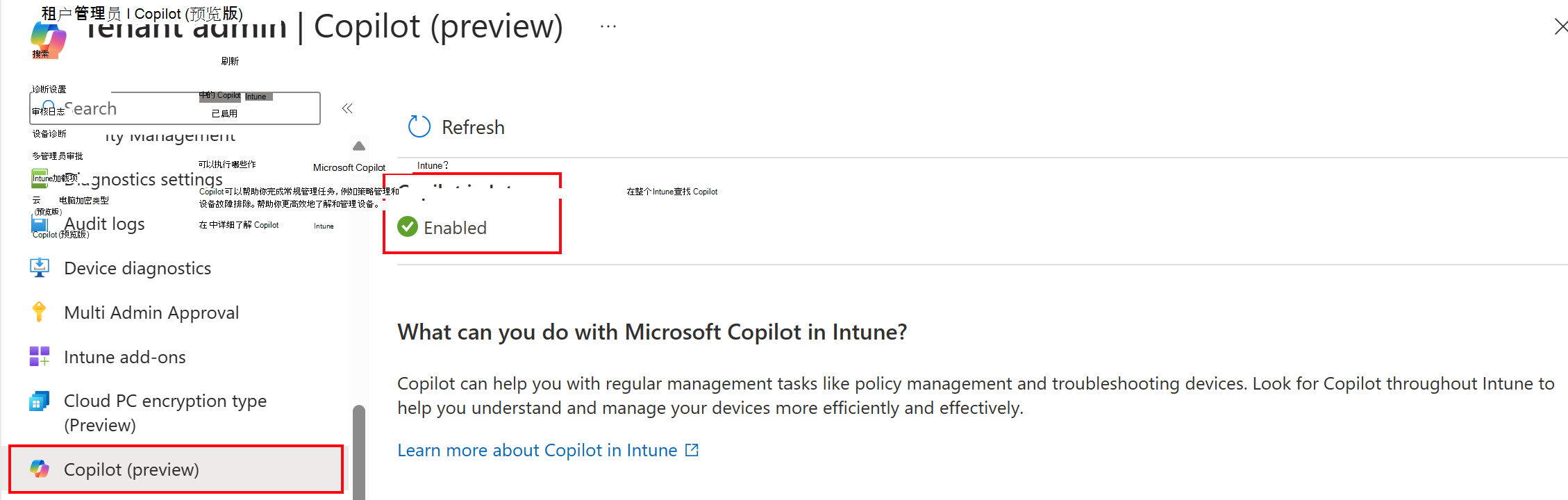
Task: Click the Copilot (preview) page title
Action: click(x=438, y=26)
